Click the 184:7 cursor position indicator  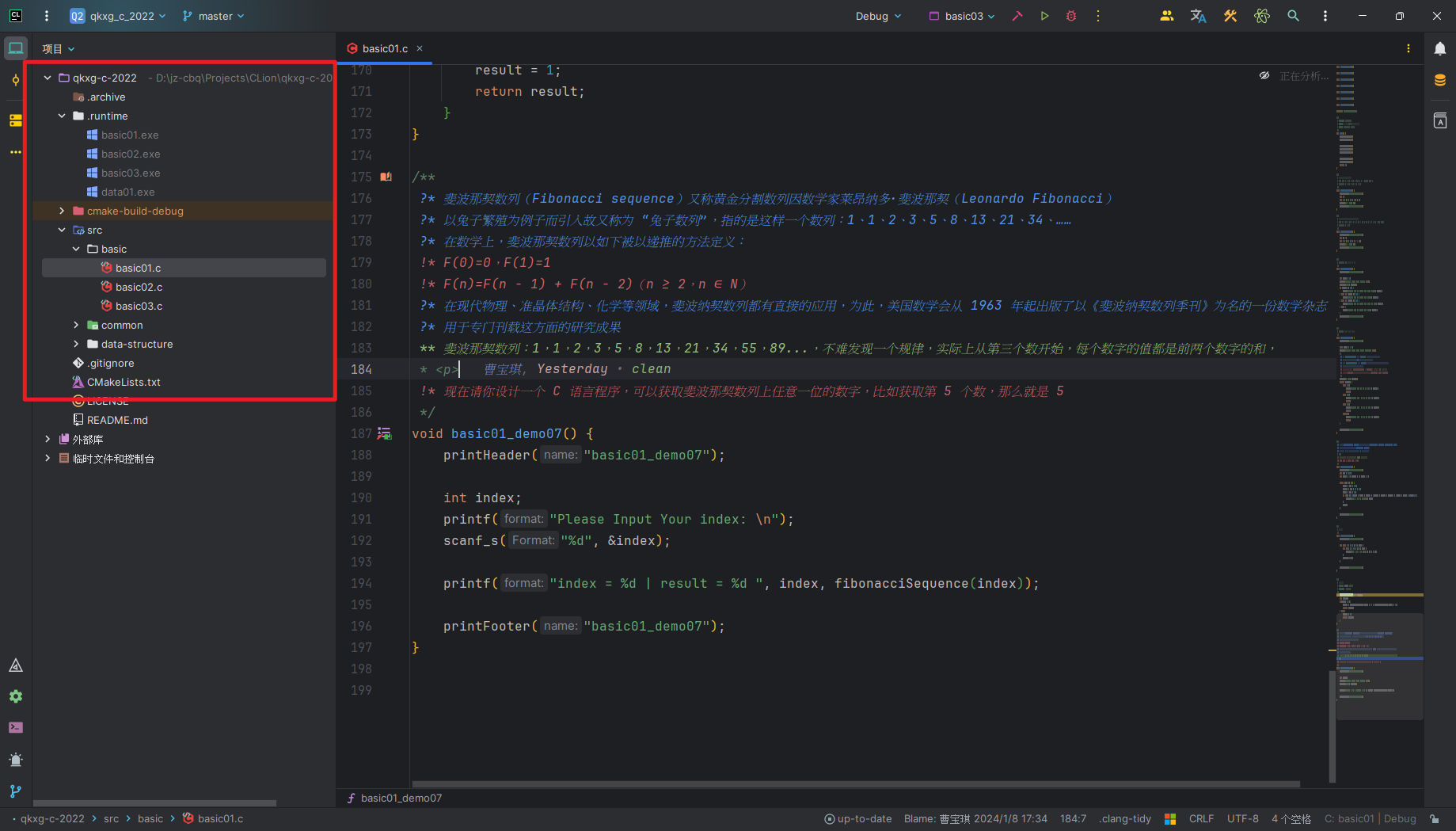click(x=1073, y=819)
